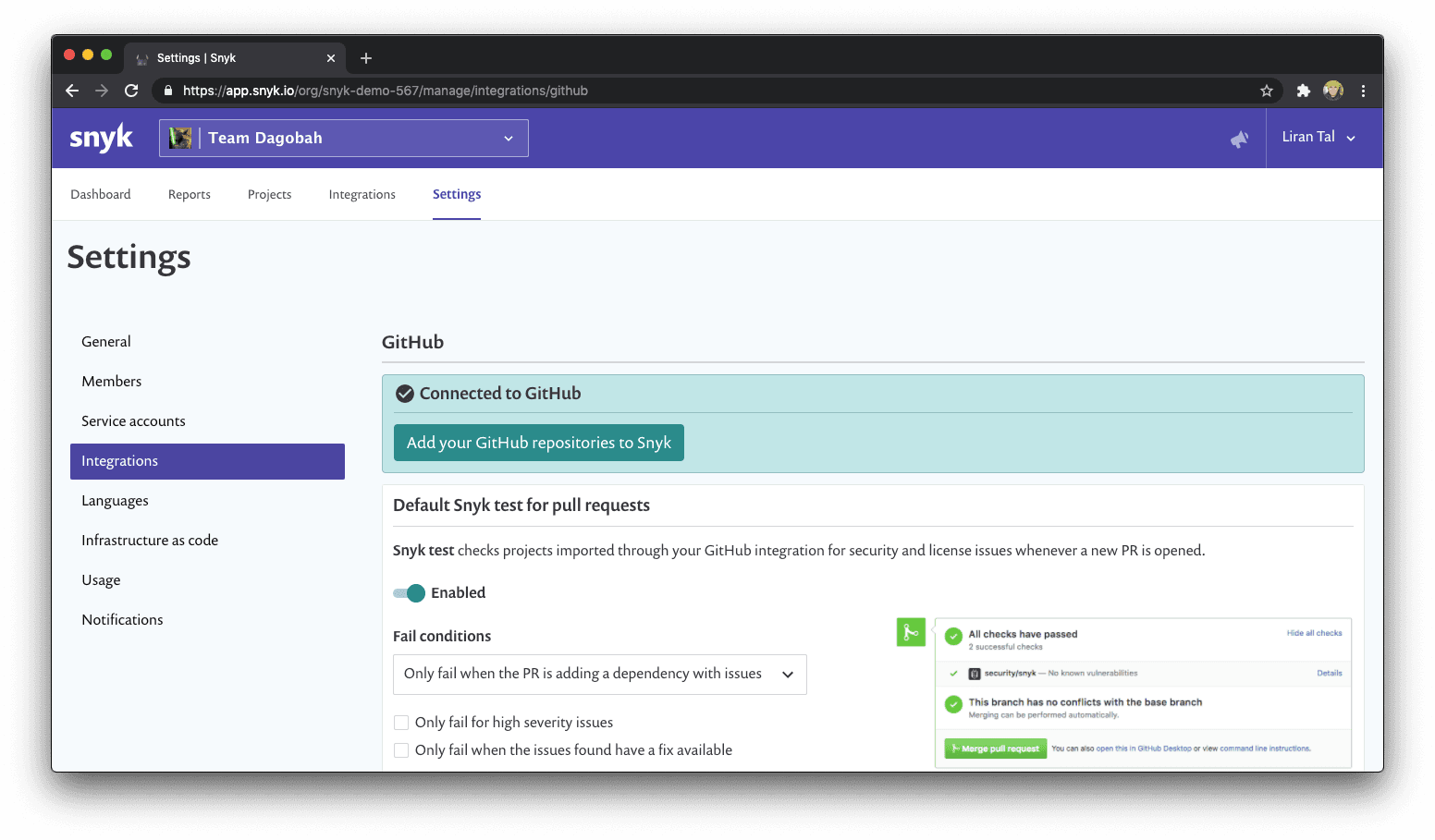Open the Chrome profile avatar
1435x840 pixels.
[x=1333, y=91]
